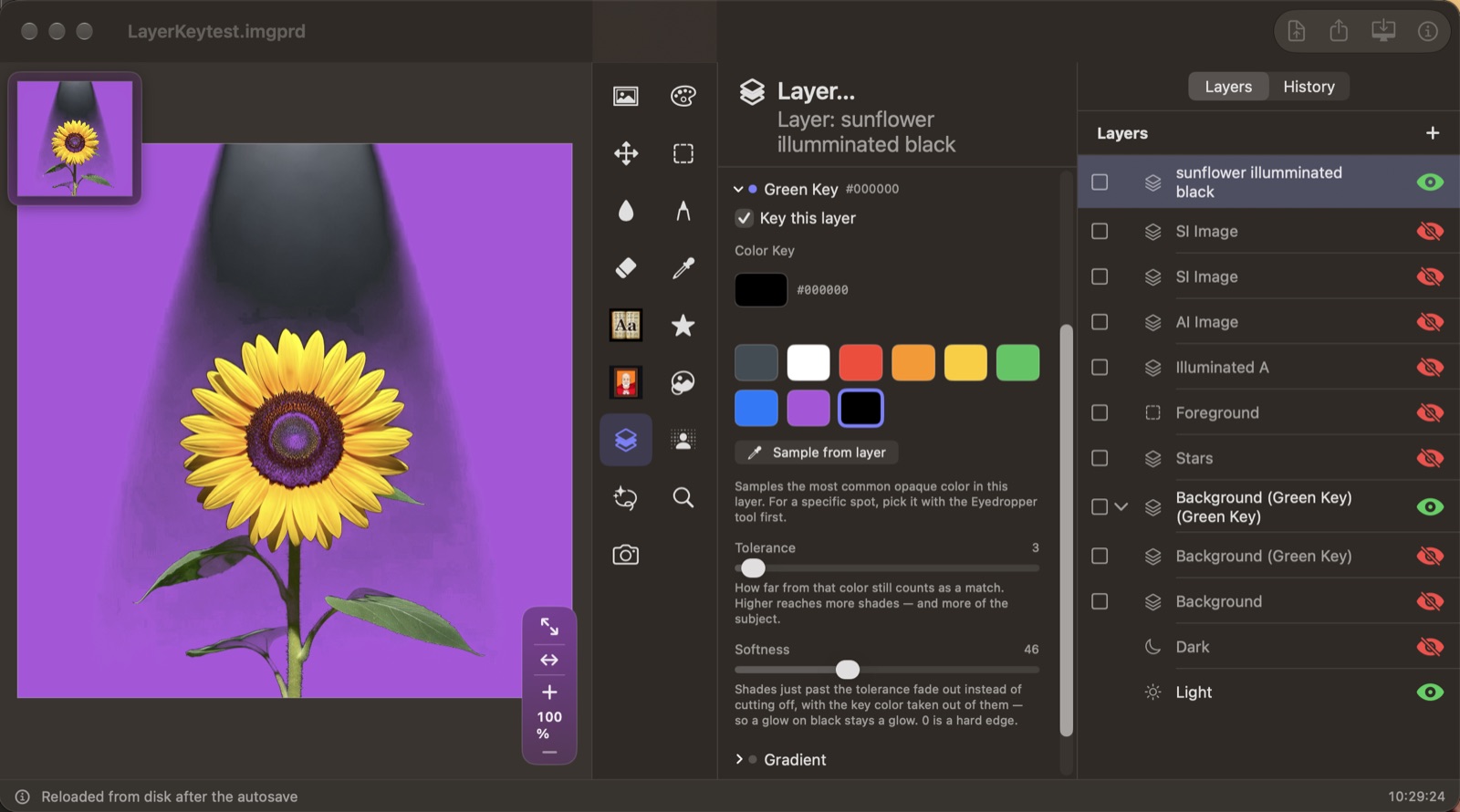This screenshot has height=812, width=1460.
Task: Select the Aa text tool
Action: click(626, 325)
